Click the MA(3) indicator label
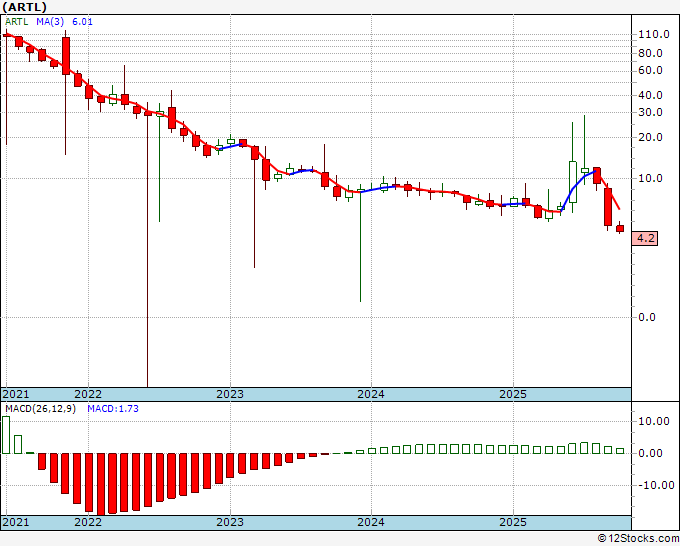680x546 pixels. coord(50,22)
